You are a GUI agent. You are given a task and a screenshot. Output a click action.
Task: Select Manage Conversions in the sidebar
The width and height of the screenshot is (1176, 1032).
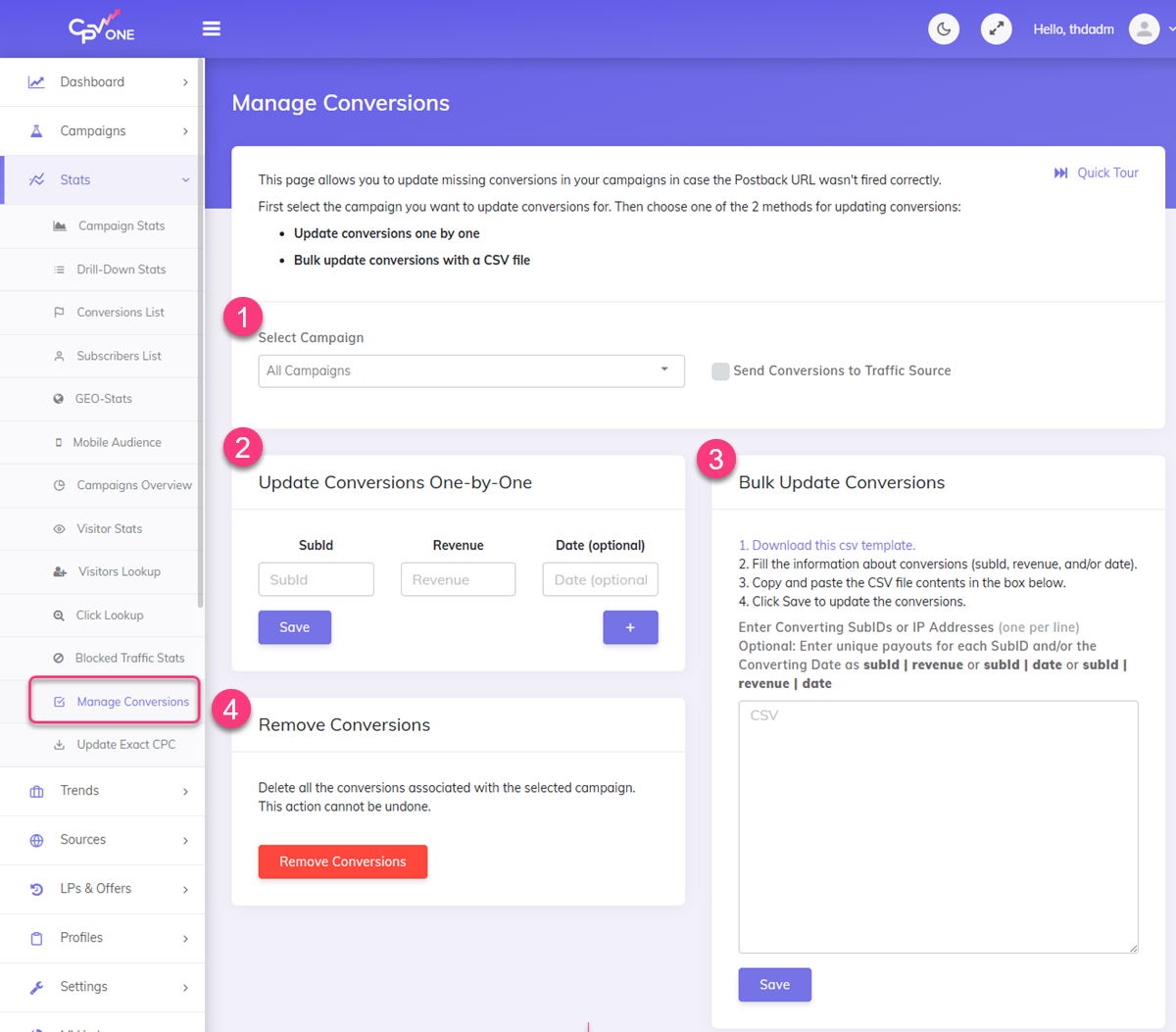(x=117, y=701)
